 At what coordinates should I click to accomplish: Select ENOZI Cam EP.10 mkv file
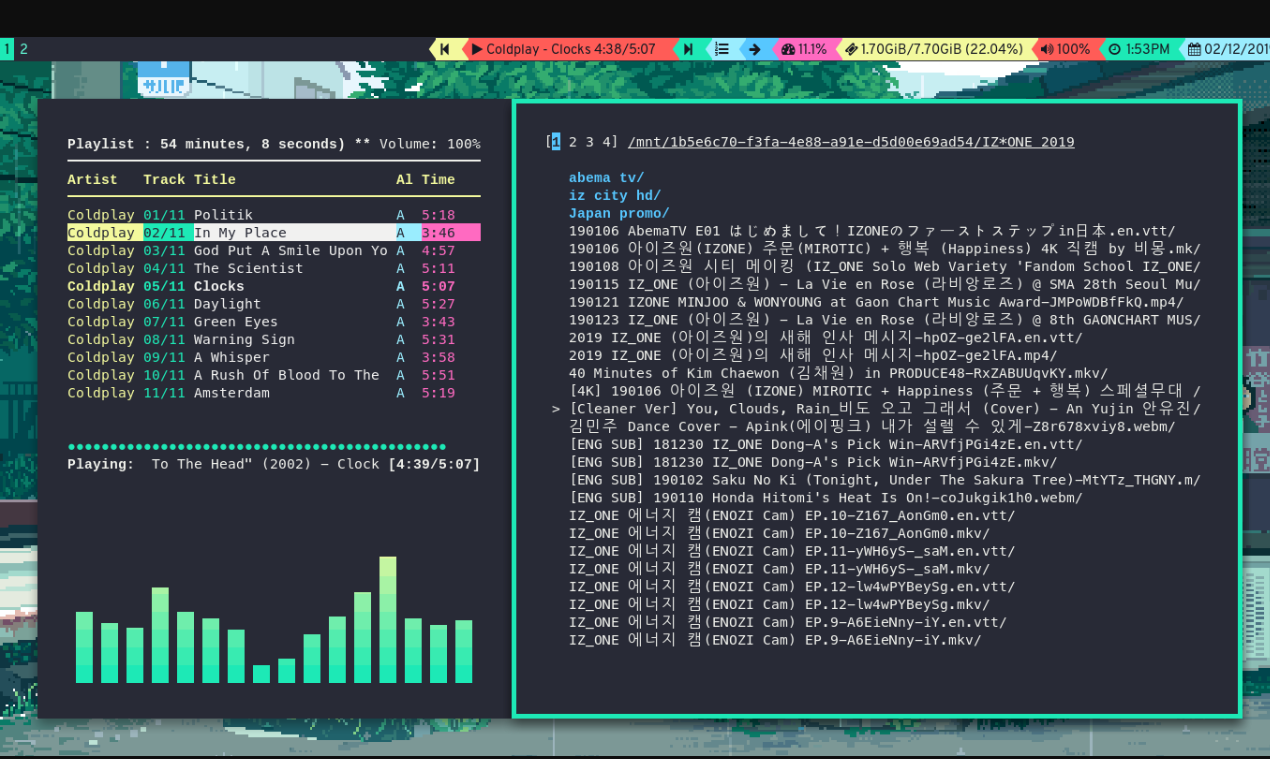pyautogui.click(x=780, y=533)
